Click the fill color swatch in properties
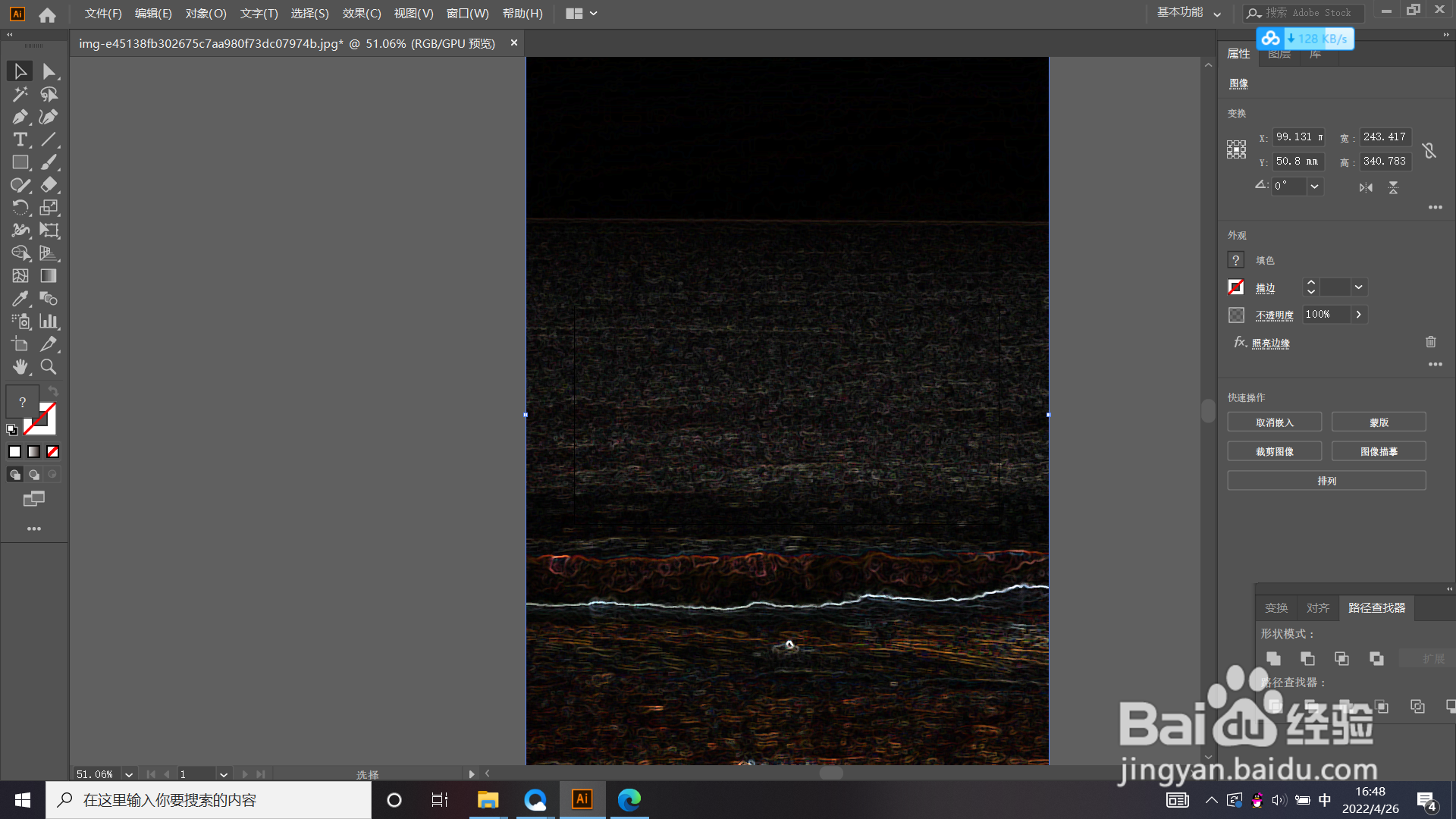This screenshot has width=1456, height=819. (1236, 260)
